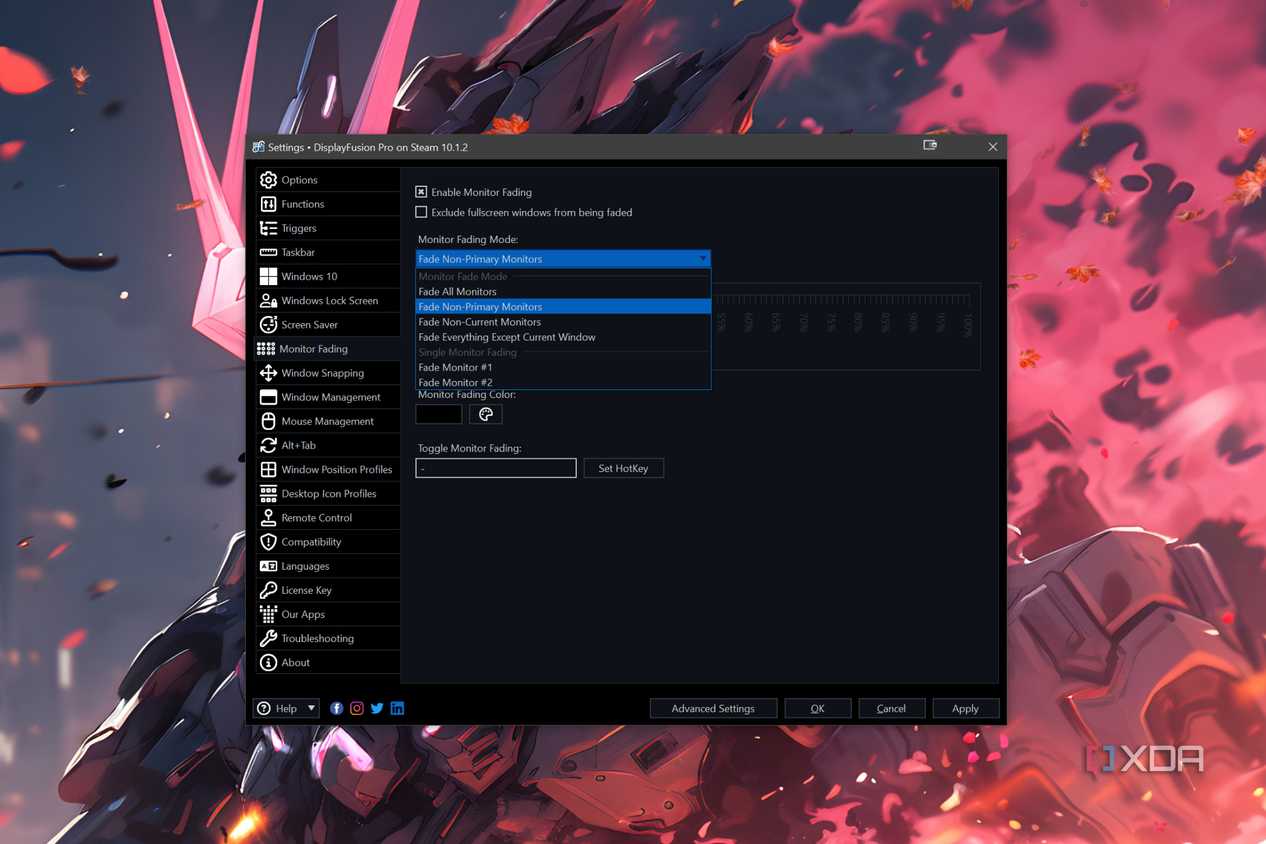The height and width of the screenshot is (844, 1266).
Task: Click the Windows 10 logo icon
Action: (x=268, y=276)
